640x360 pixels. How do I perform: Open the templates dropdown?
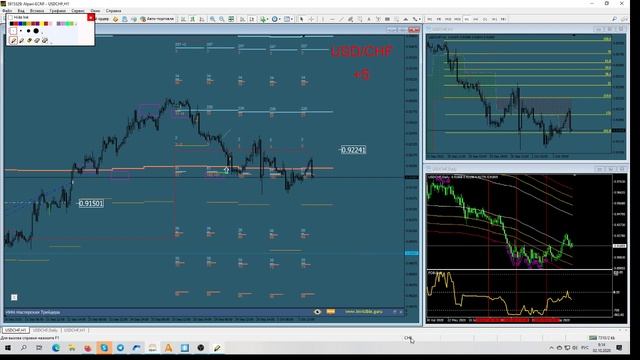288,19
